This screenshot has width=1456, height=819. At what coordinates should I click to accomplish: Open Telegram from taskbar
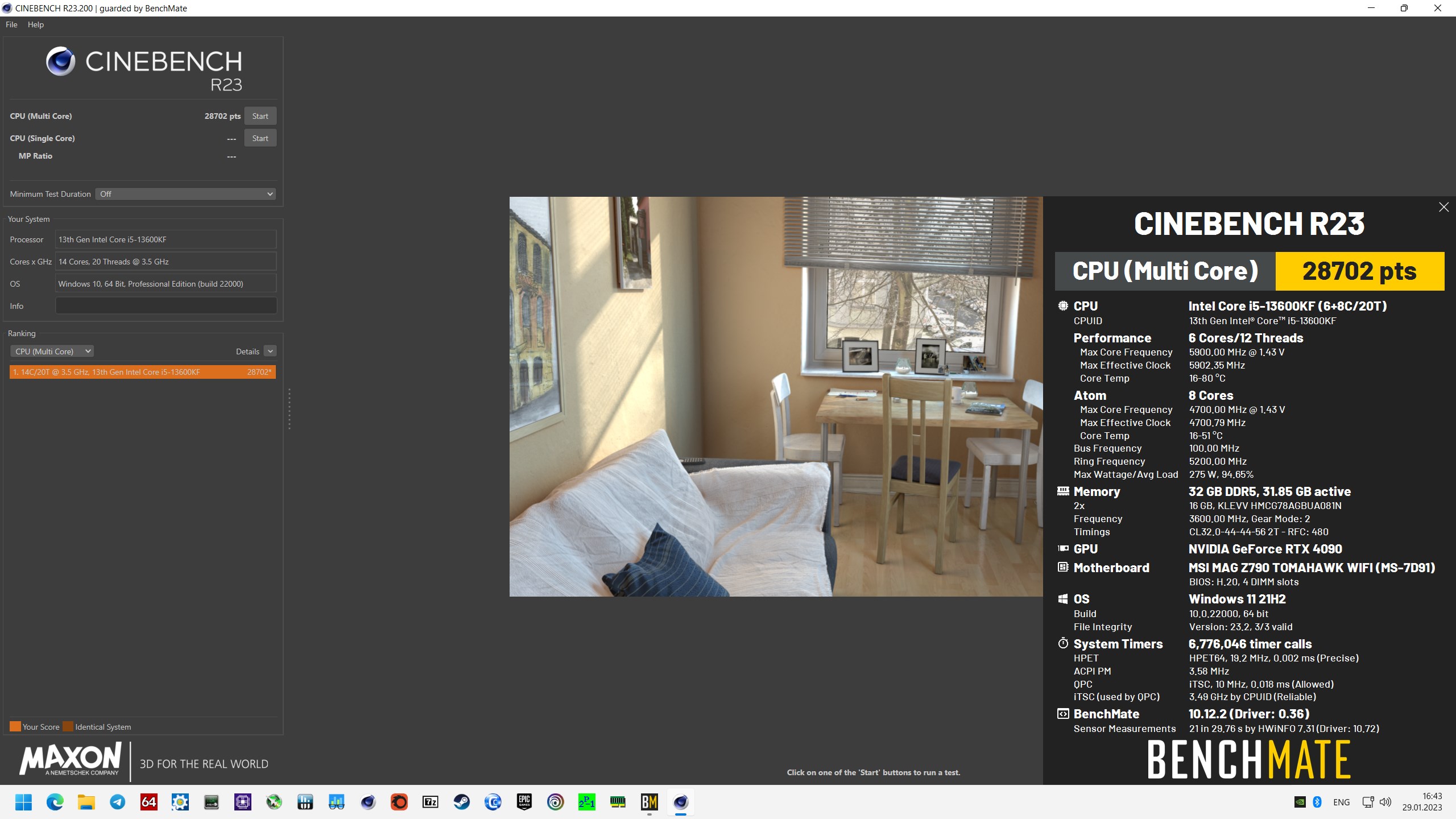coord(118,802)
